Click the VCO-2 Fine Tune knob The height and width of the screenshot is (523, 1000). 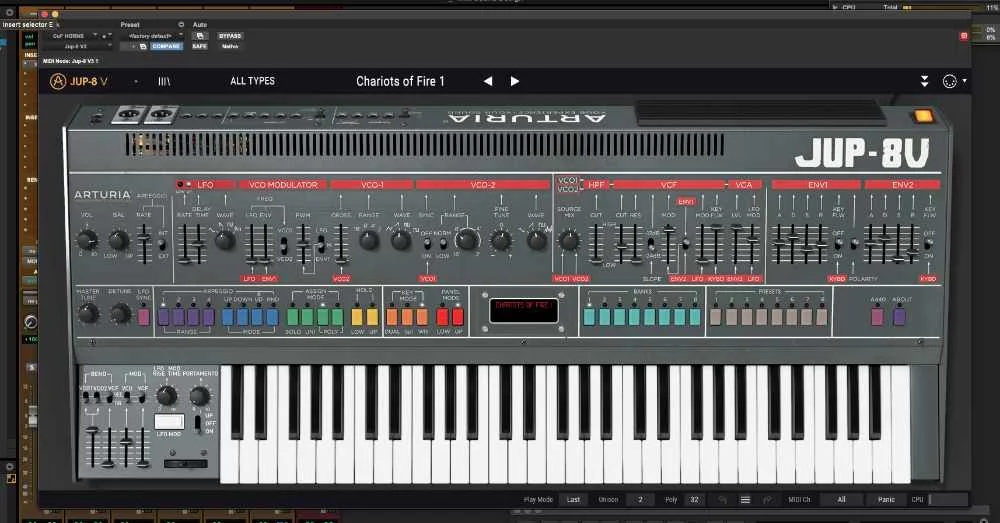pos(501,240)
